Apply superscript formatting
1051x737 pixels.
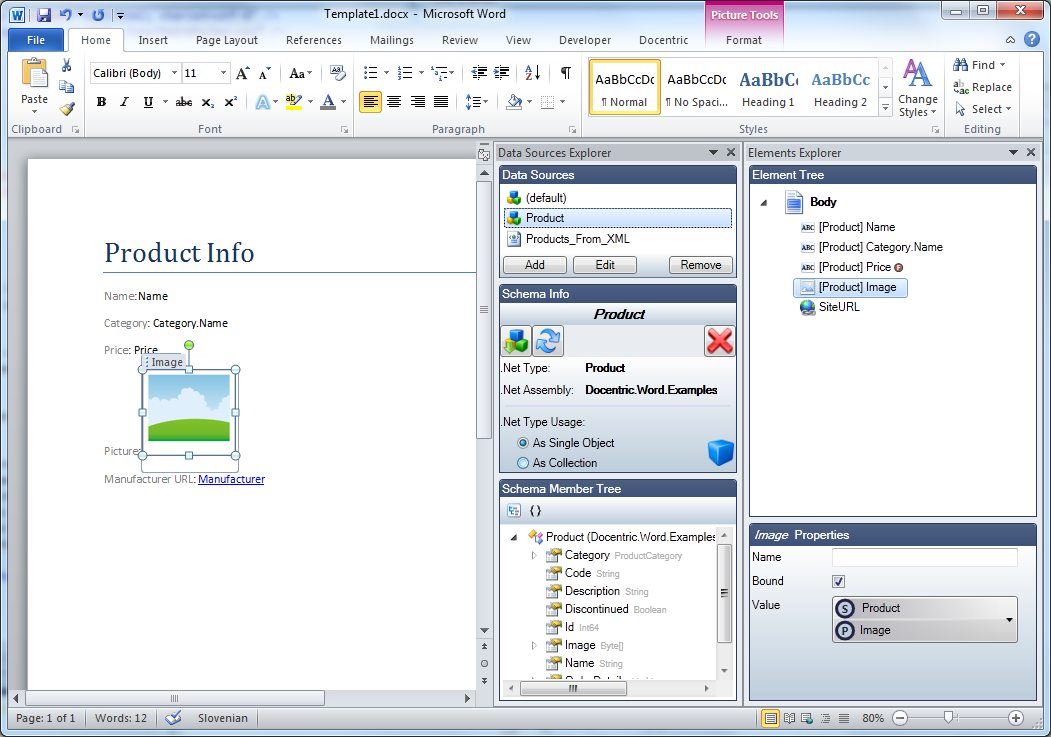click(x=231, y=102)
